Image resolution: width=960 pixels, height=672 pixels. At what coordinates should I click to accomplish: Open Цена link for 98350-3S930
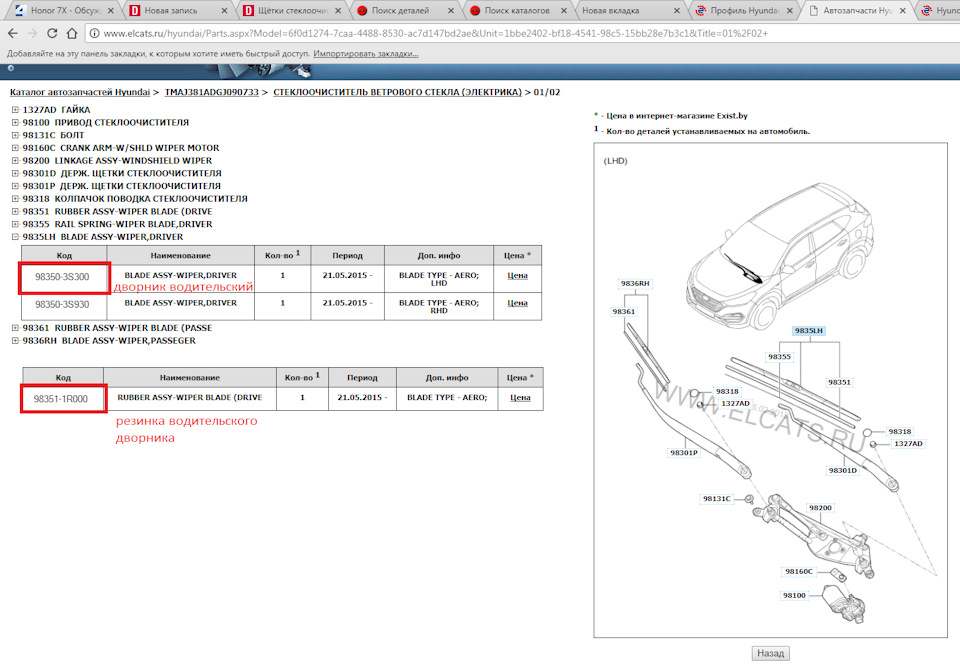pos(517,303)
